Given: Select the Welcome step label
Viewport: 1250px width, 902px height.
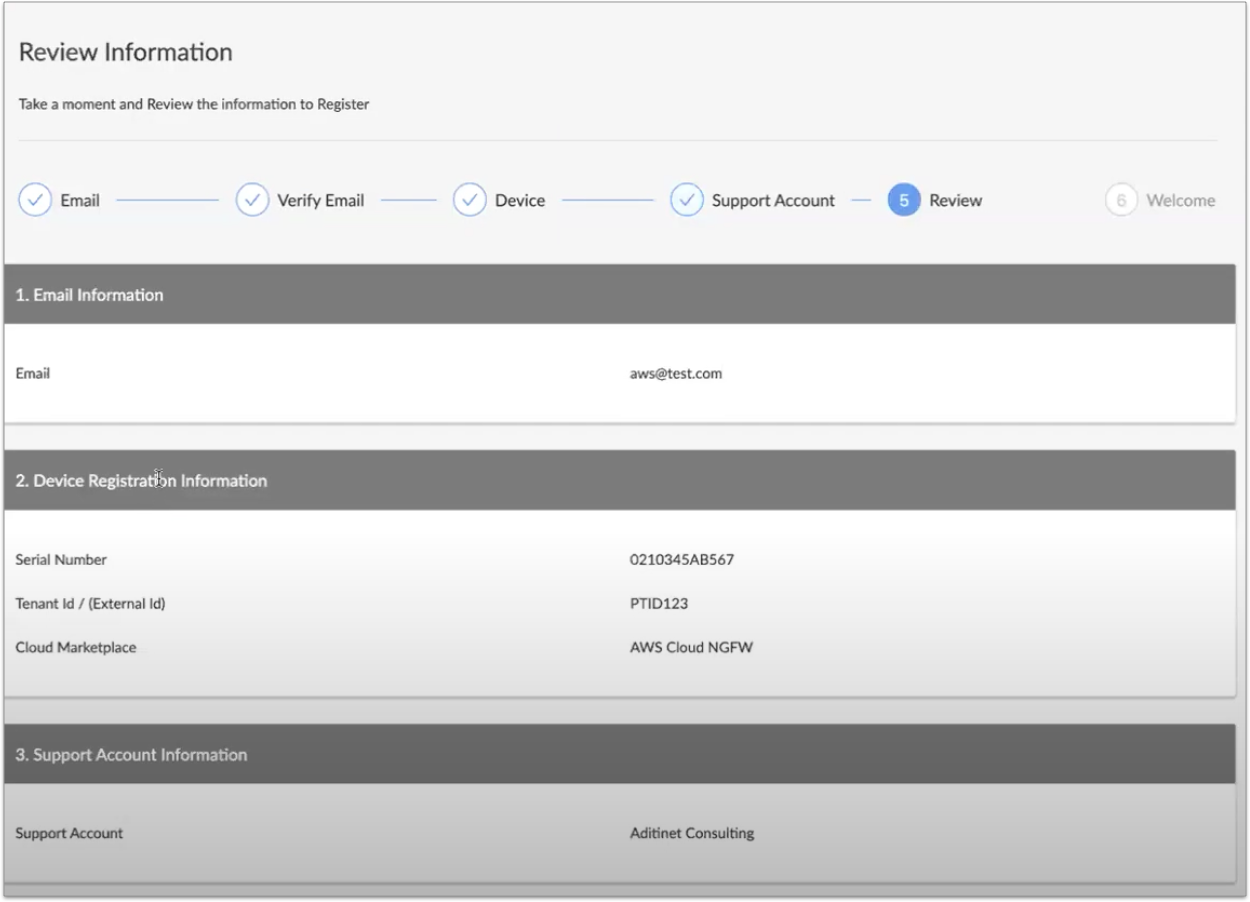Looking at the screenshot, I should 1180,200.
